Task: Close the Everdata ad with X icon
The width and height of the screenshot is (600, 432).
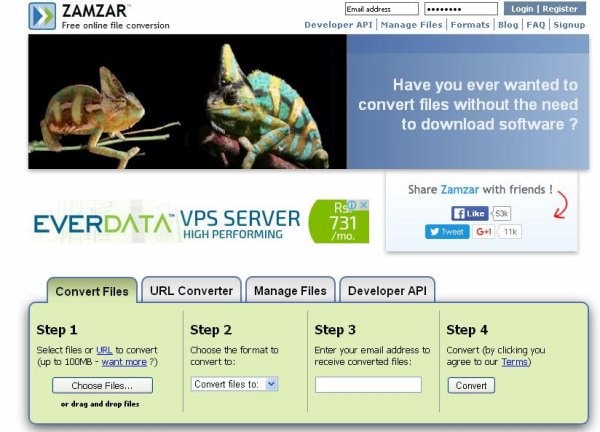Action: (x=364, y=205)
